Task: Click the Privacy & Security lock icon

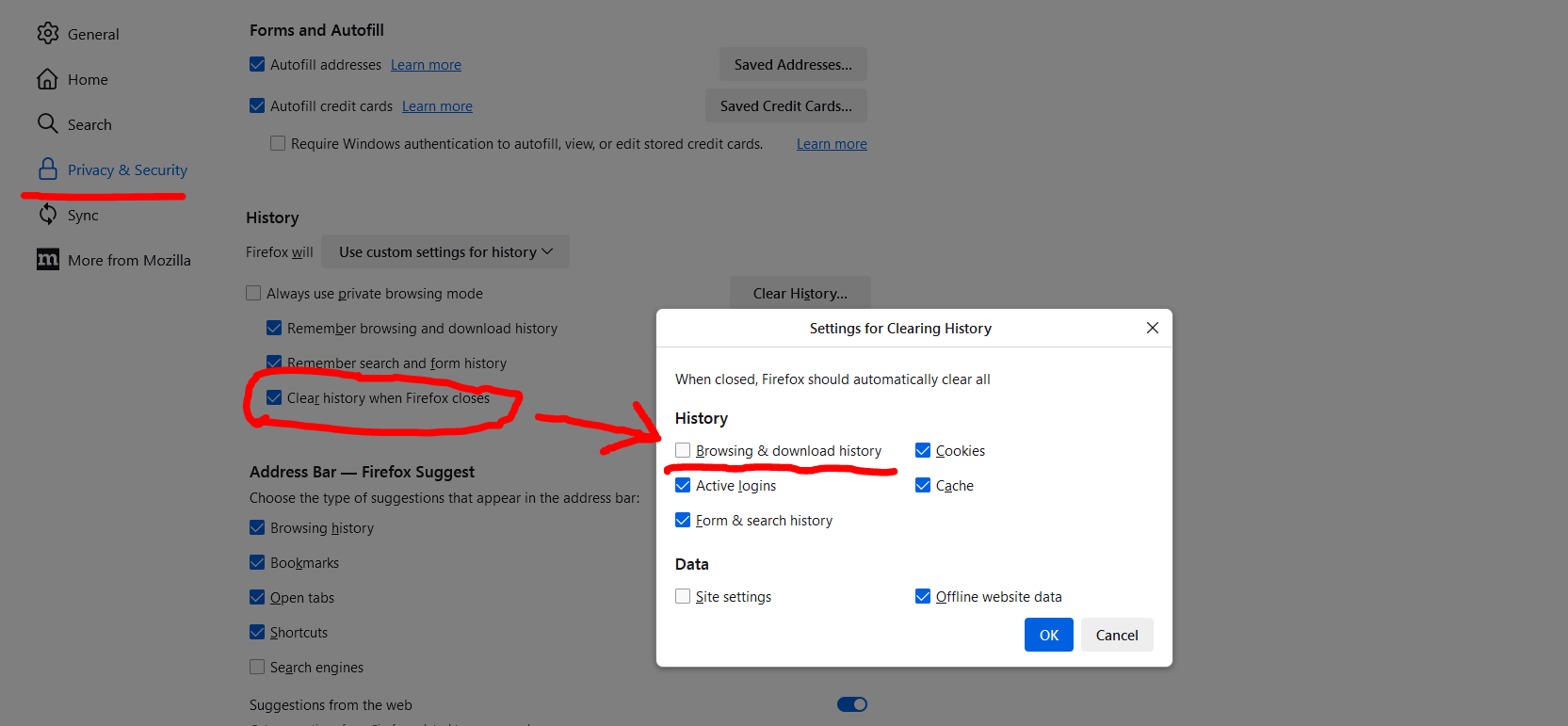Action: pos(47,169)
